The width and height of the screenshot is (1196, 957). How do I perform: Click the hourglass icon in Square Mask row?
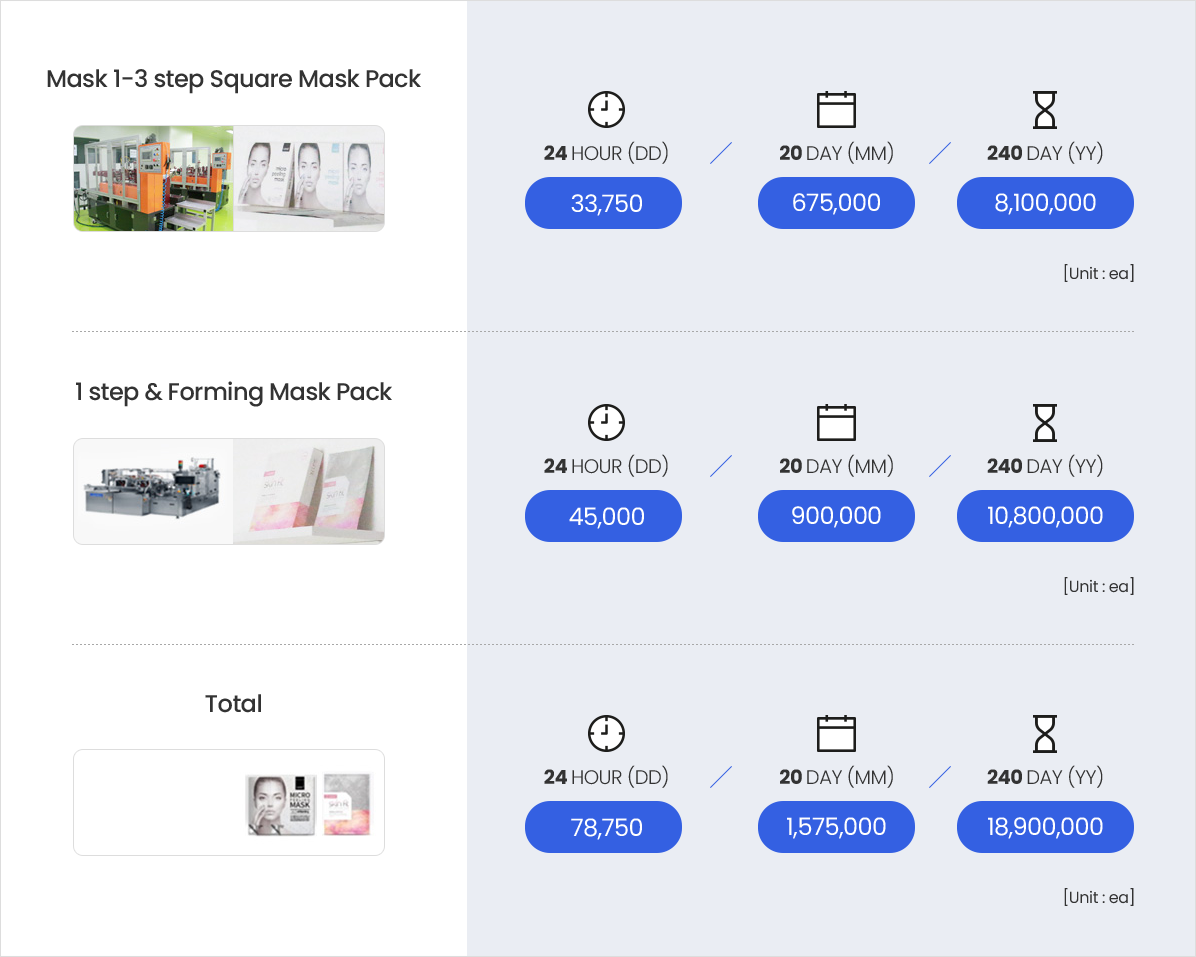[x=1044, y=109]
